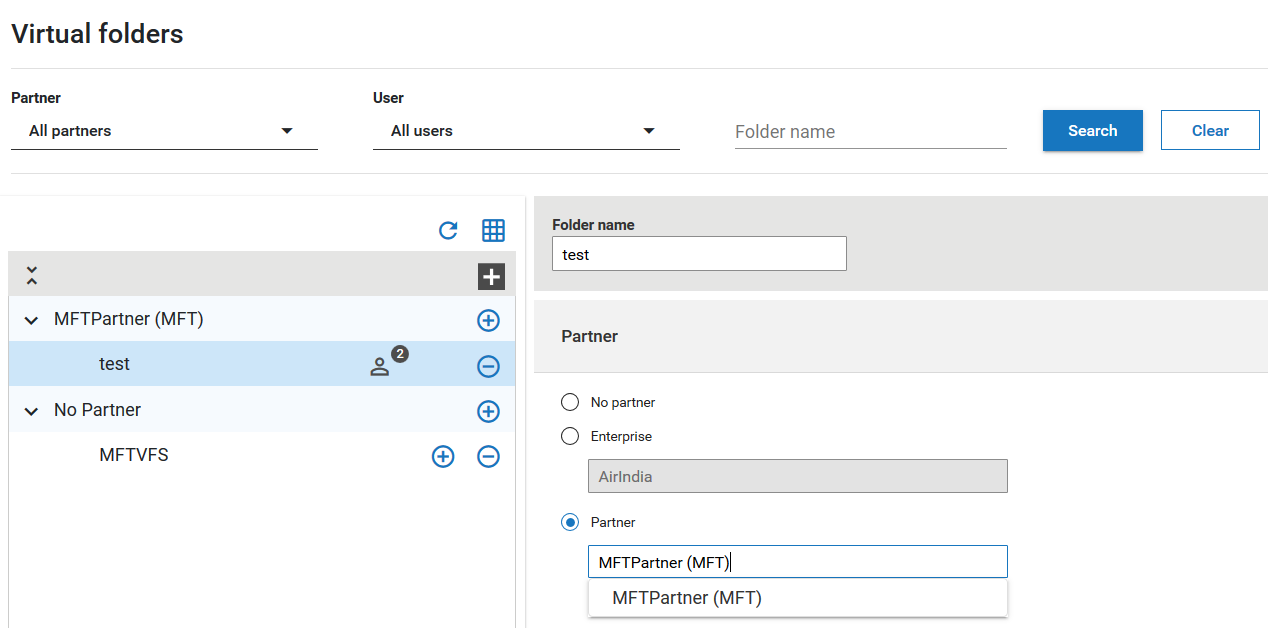Image resolution: width=1268 pixels, height=628 pixels.
Task: Open the All users dropdown
Action: (x=526, y=131)
